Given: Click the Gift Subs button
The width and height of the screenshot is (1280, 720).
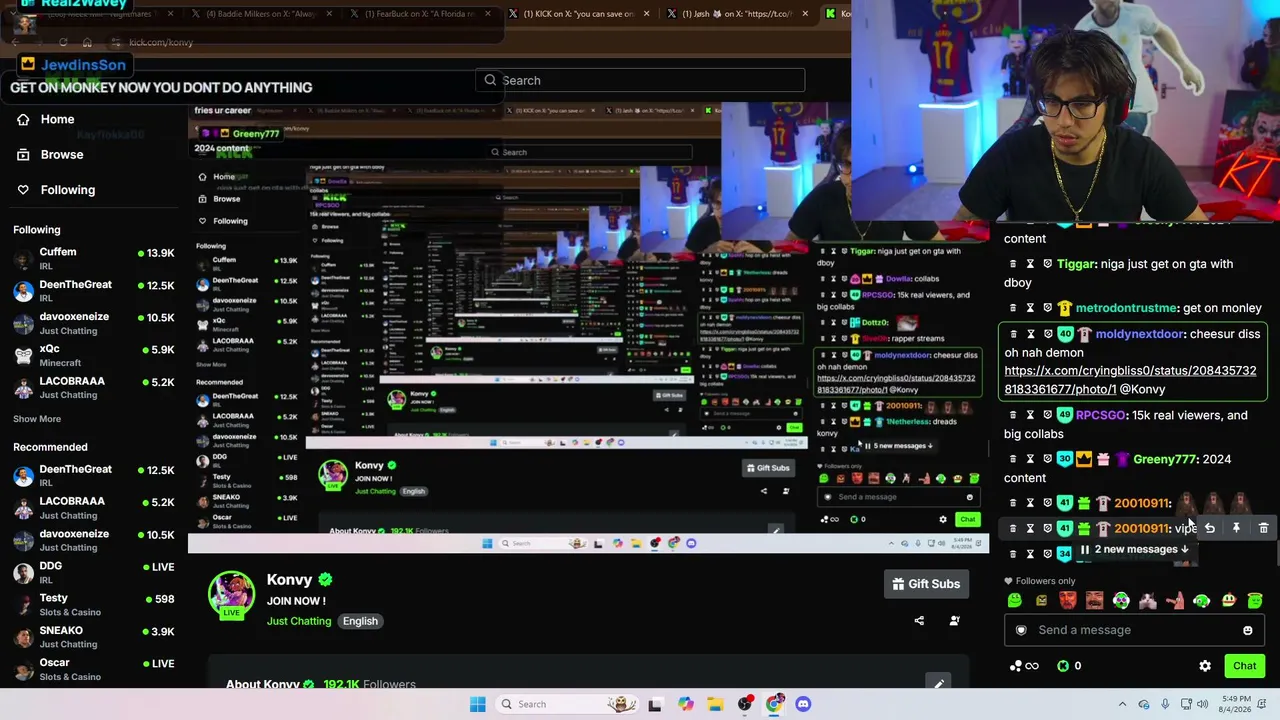Looking at the screenshot, I should (926, 584).
